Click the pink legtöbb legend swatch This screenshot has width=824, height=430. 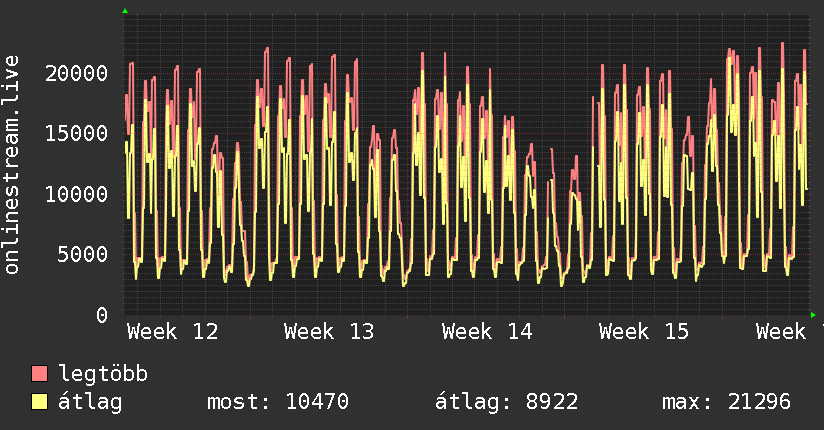(x=39, y=373)
